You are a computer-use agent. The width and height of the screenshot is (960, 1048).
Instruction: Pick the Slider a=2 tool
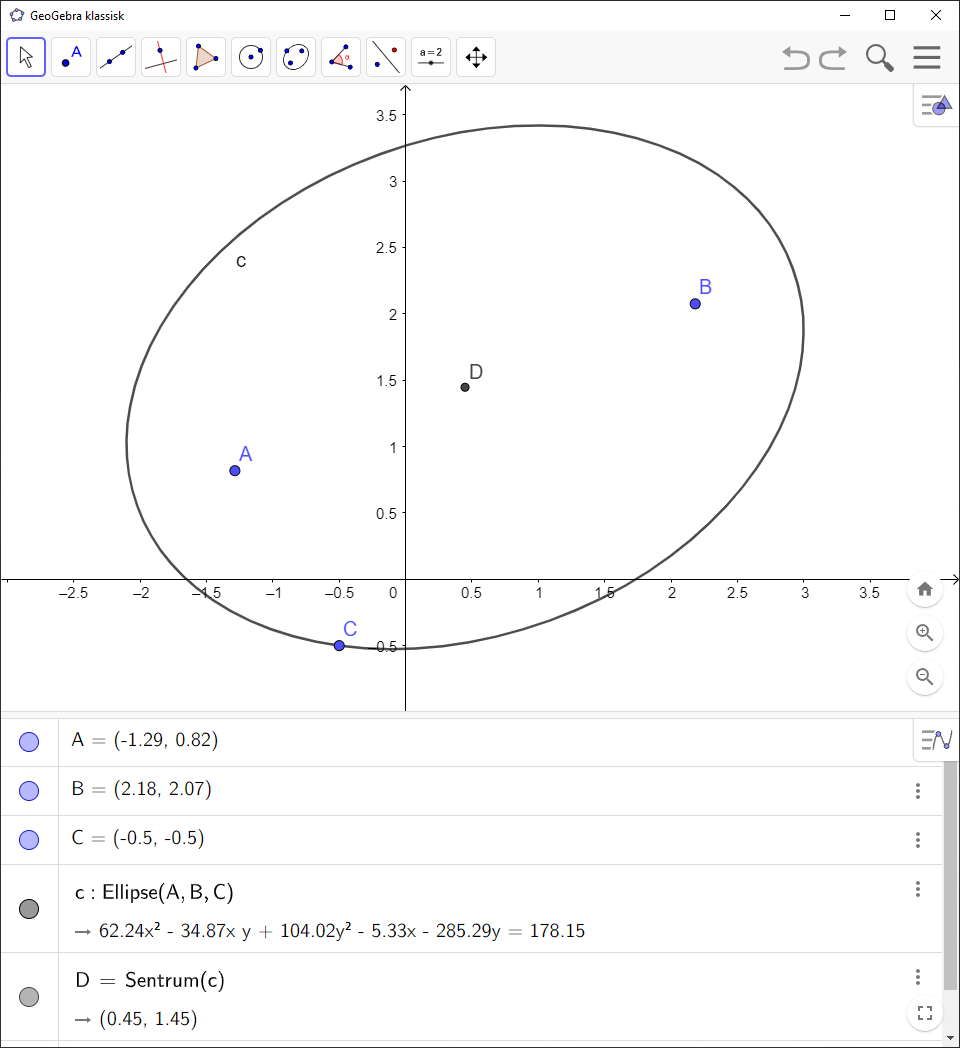[x=431, y=58]
